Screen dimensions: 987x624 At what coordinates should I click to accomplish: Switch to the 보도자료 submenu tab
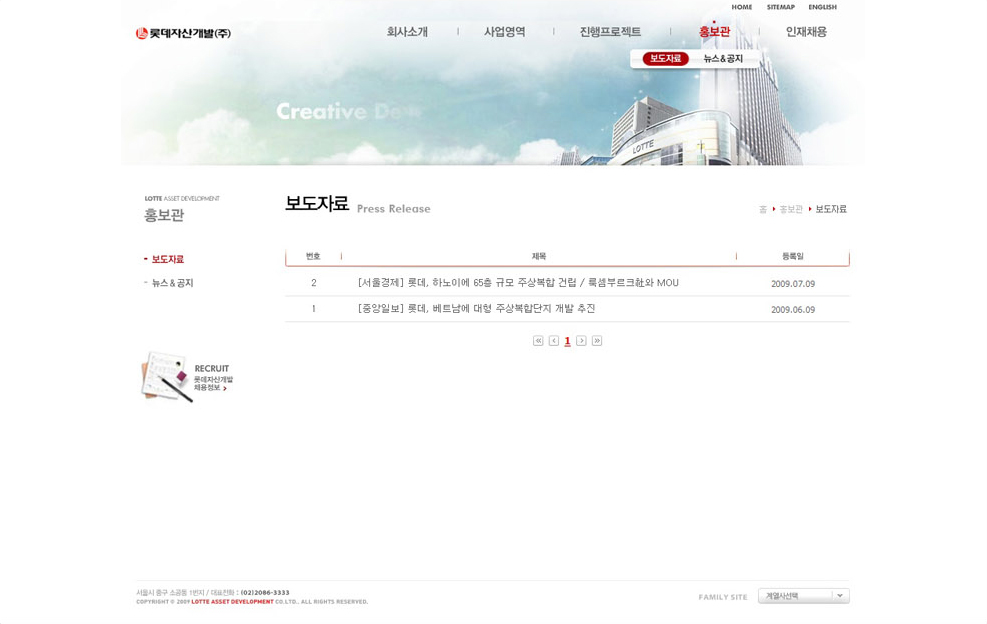coord(665,59)
